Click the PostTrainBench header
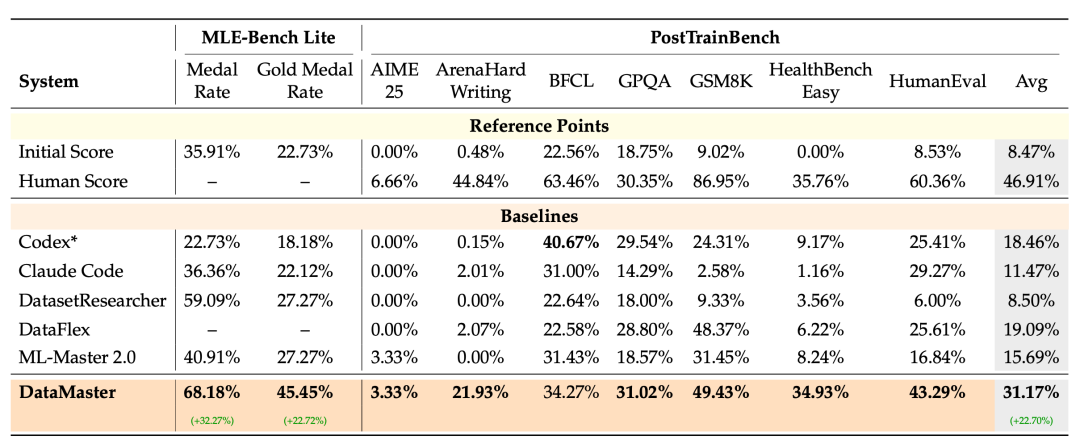1080x444 pixels. (x=715, y=37)
